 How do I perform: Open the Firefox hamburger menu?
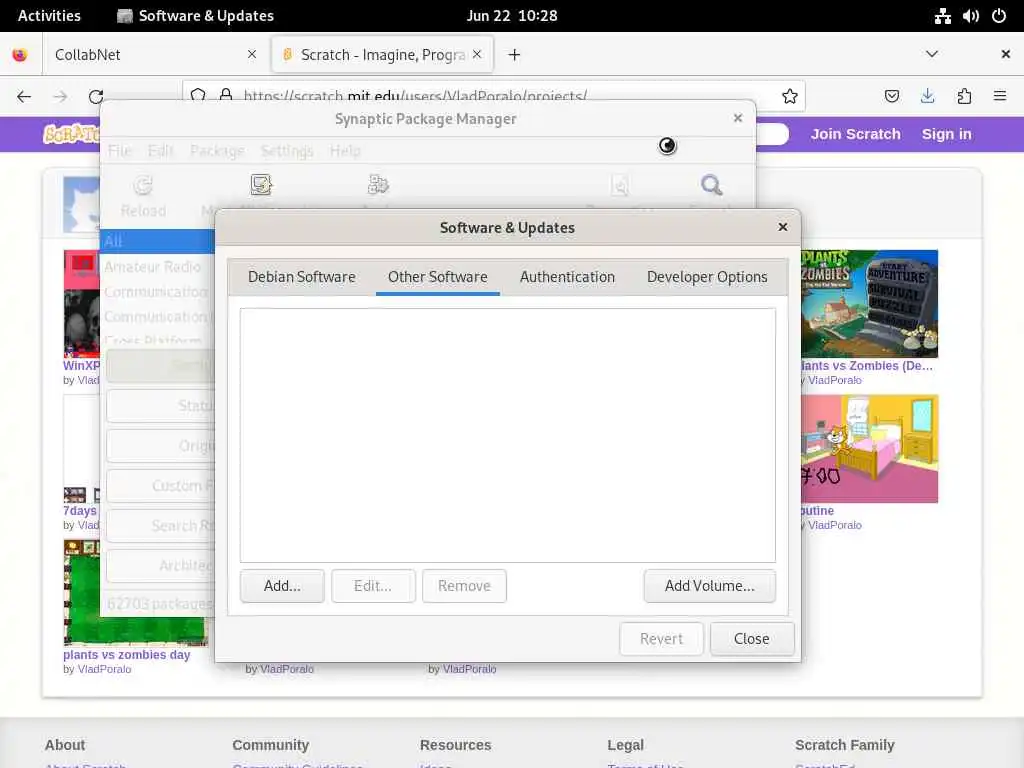[1000, 96]
